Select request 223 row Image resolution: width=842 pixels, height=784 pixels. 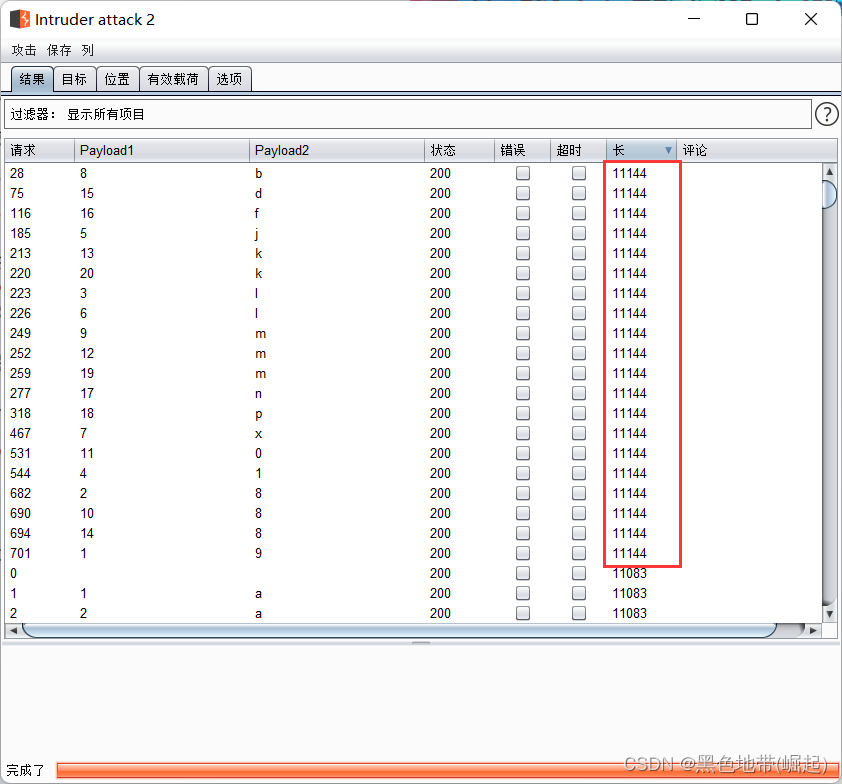pyautogui.click(x=413, y=293)
